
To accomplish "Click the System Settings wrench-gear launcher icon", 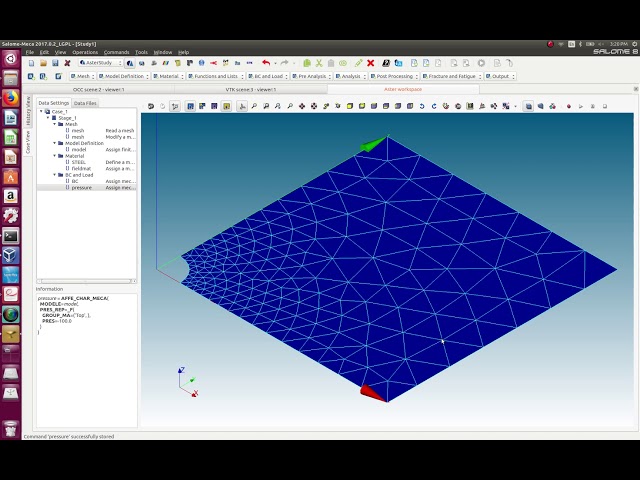I will click(11, 216).
